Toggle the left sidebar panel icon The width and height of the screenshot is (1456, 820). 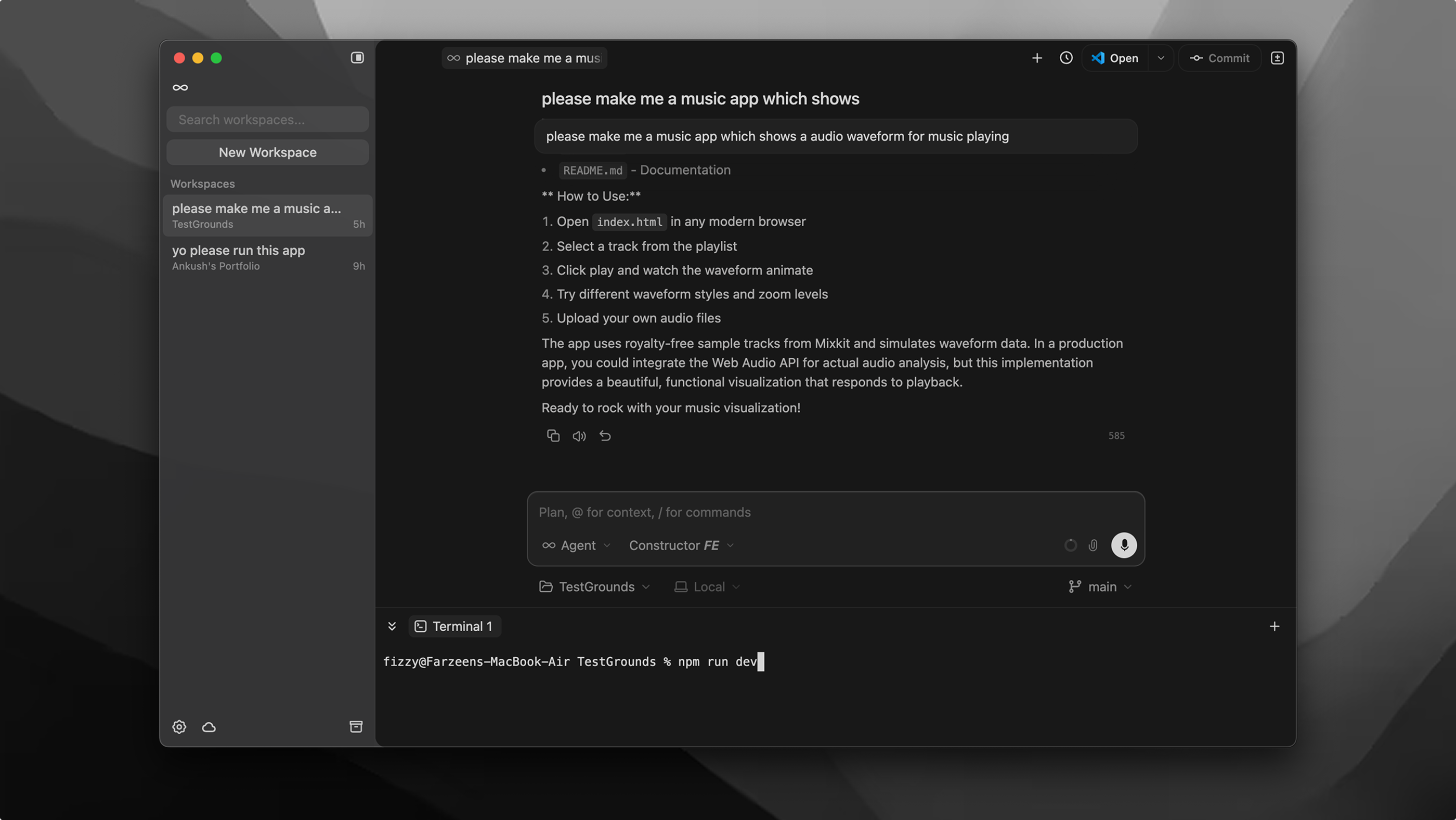point(357,58)
